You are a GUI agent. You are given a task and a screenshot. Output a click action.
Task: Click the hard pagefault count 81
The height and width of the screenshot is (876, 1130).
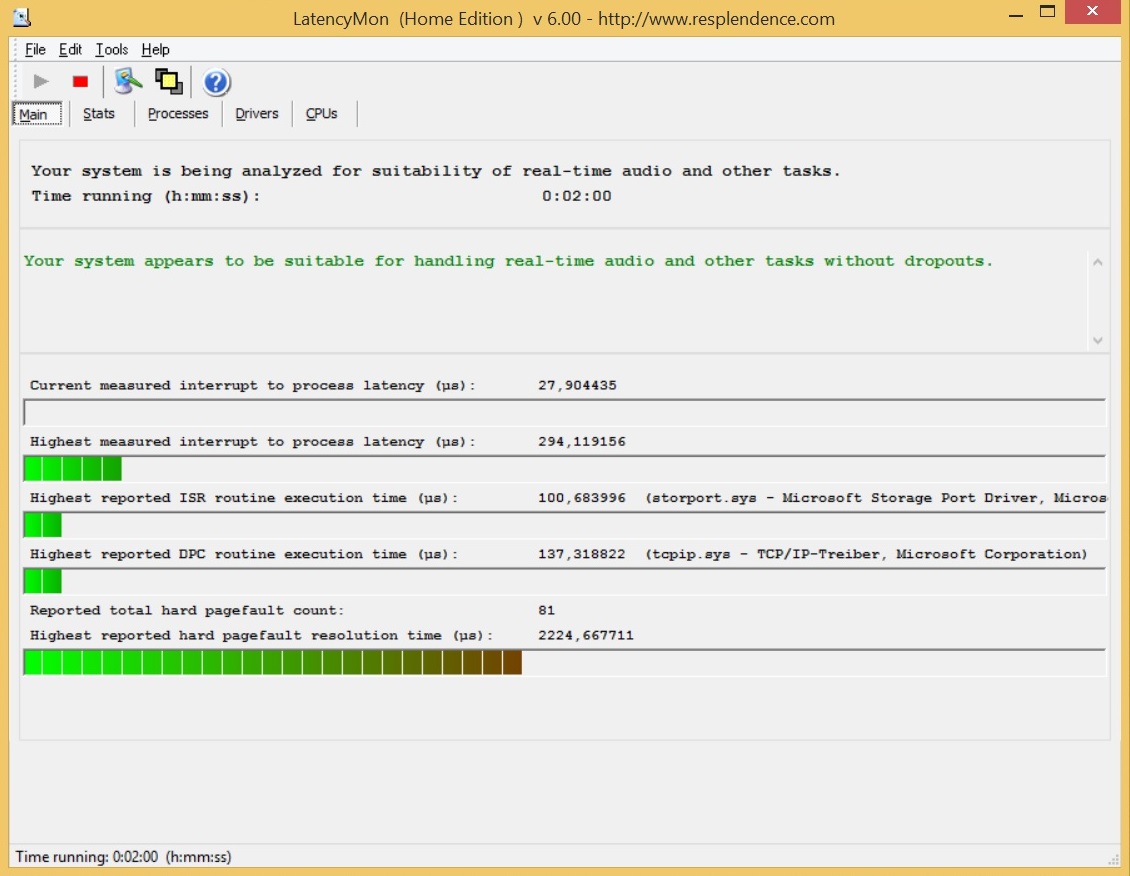pos(546,610)
